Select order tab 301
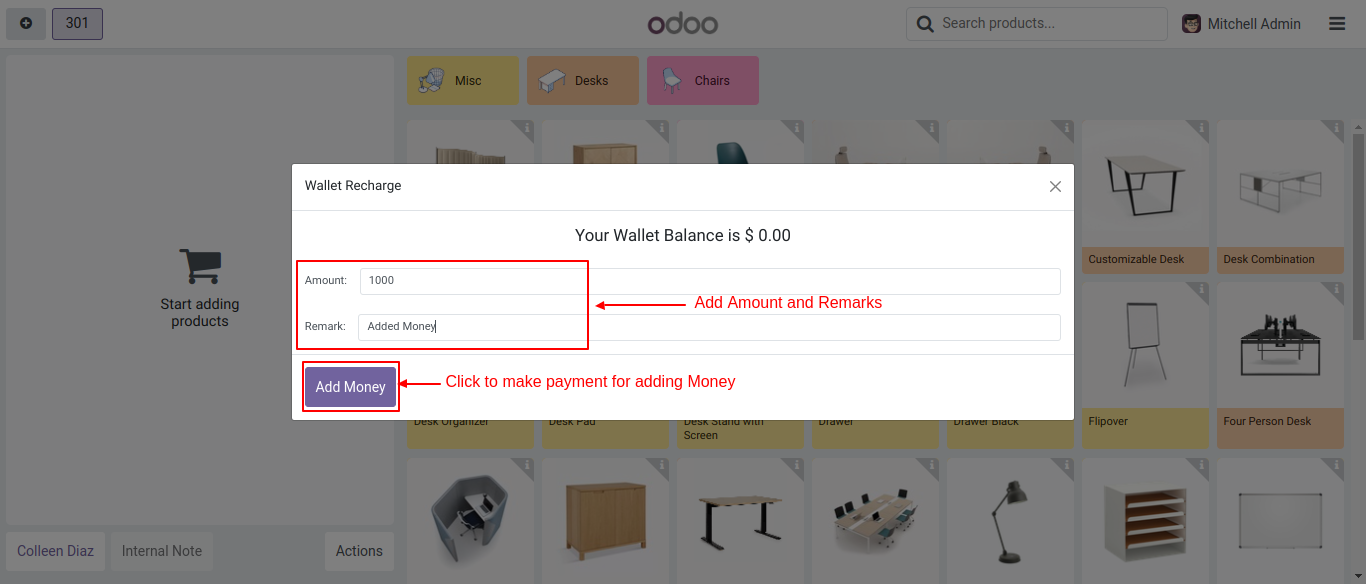Viewport: 1366px width, 584px height. pyautogui.click(x=77, y=23)
